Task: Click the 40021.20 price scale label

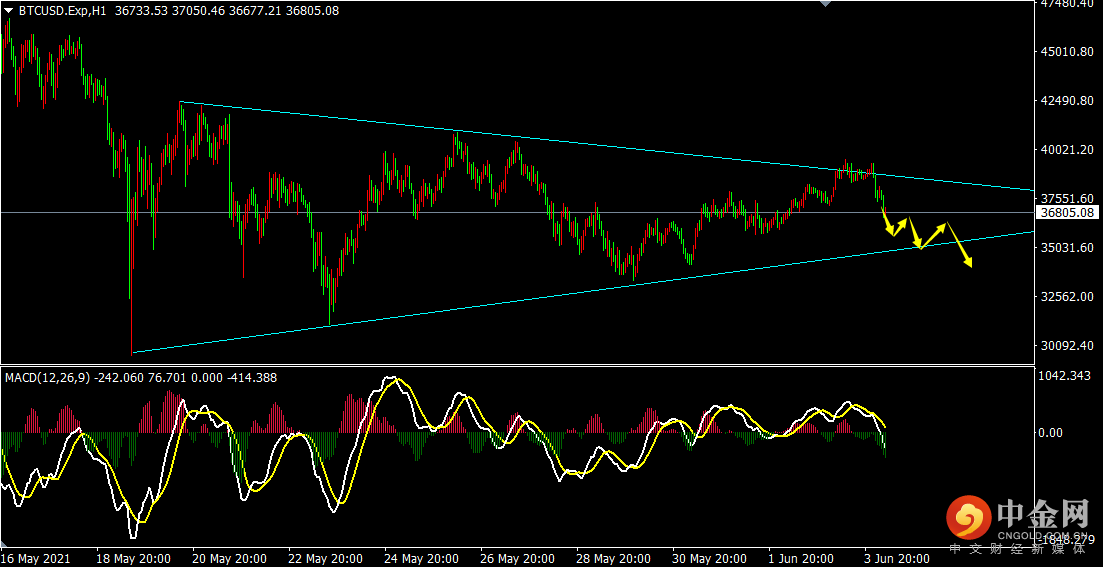Action: pyautogui.click(x=1069, y=149)
